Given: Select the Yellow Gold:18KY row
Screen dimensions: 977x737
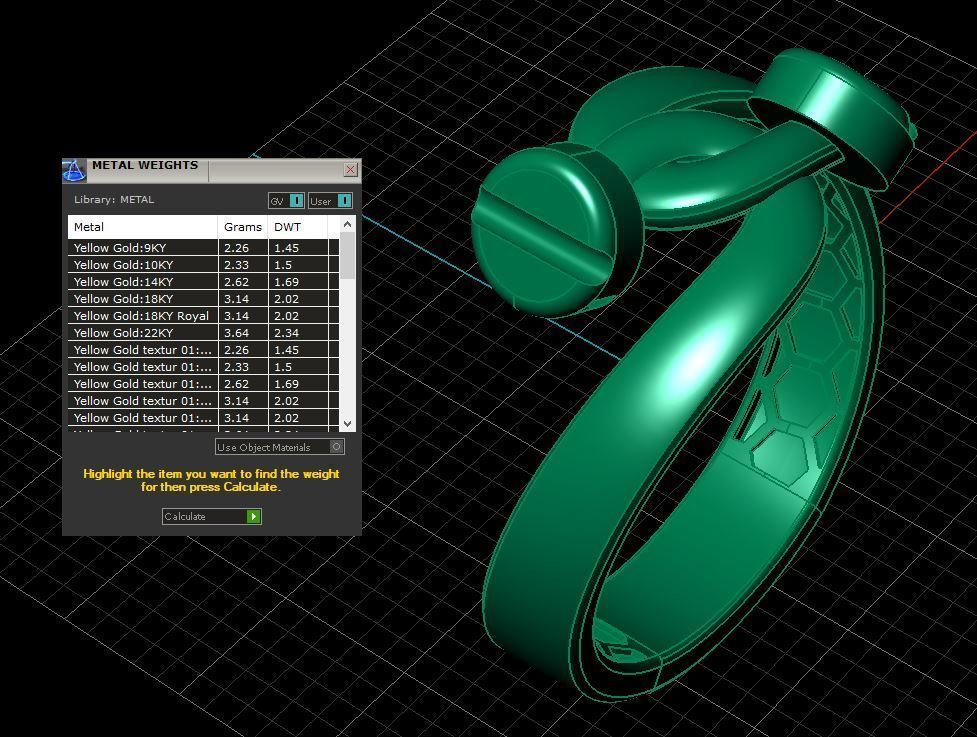Looking at the screenshot, I should (x=203, y=298).
